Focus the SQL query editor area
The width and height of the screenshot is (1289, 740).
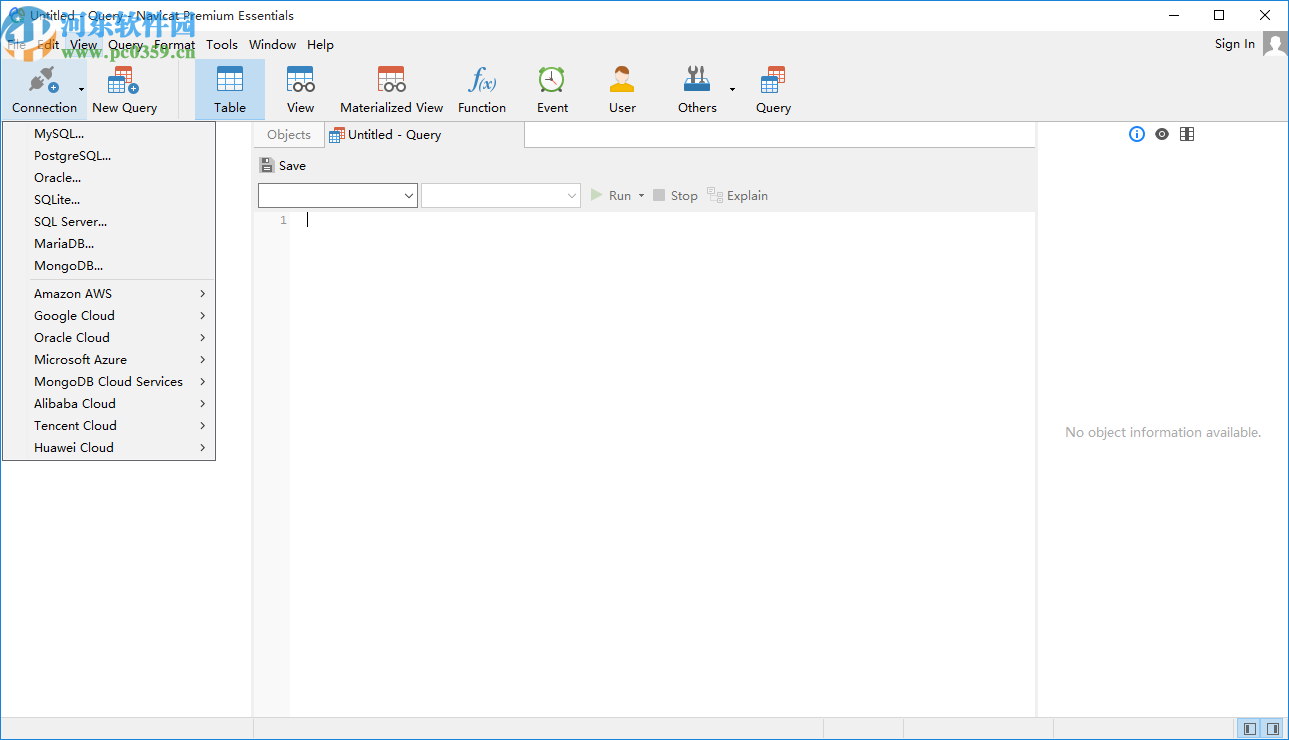pos(662,464)
